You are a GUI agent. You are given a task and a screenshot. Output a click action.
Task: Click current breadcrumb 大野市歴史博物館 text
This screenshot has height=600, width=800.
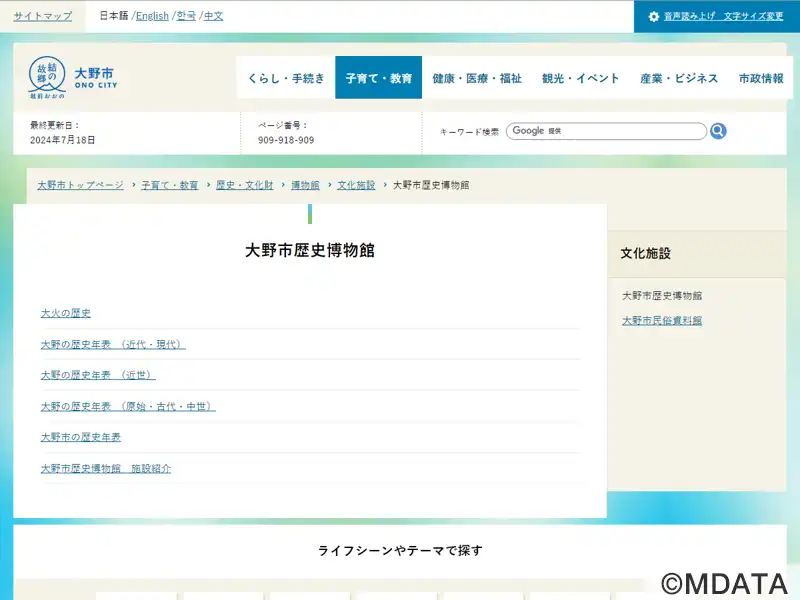(431, 185)
